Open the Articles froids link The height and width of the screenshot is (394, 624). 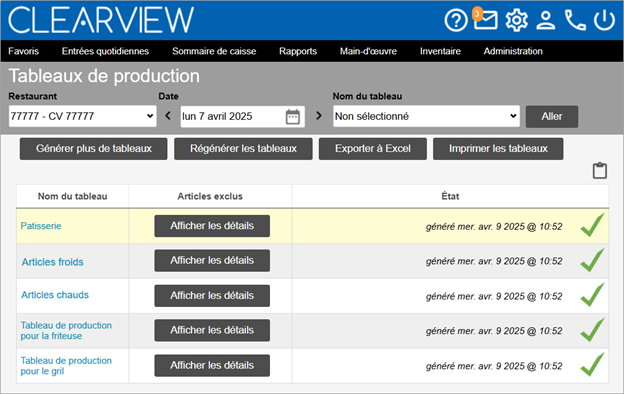point(53,262)
